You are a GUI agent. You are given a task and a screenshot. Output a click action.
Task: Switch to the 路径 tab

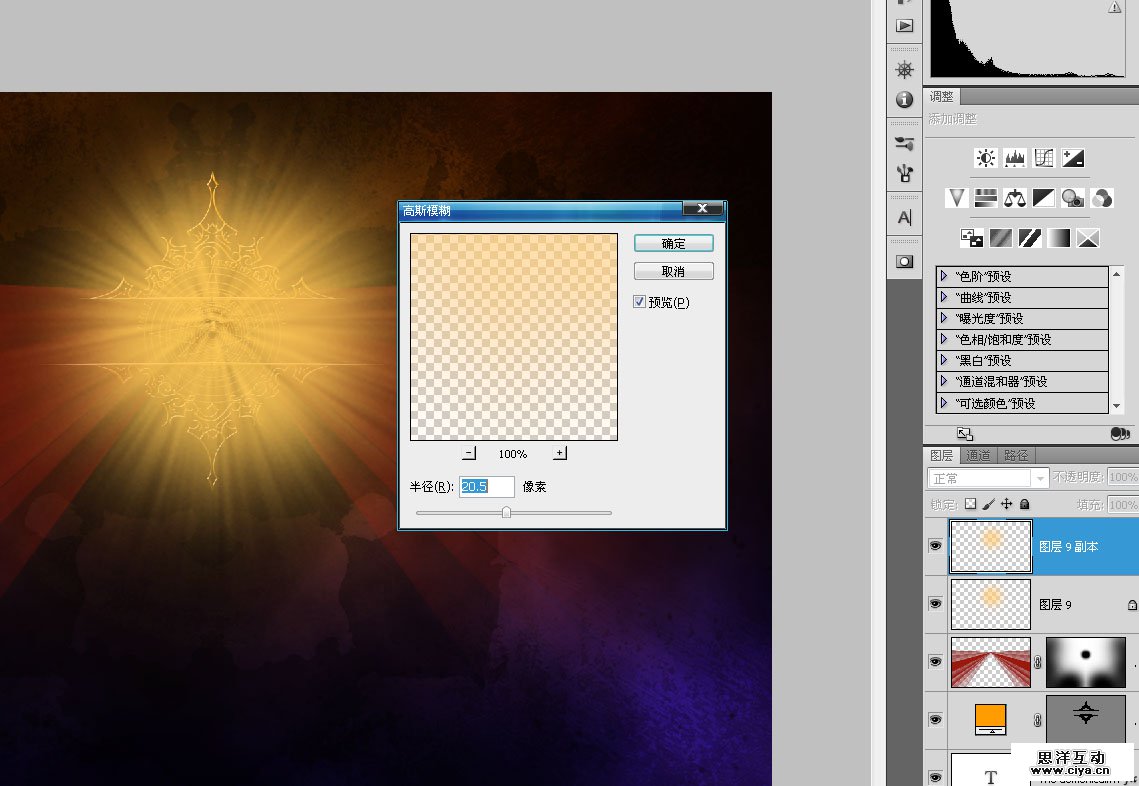tap(1015, 456)
